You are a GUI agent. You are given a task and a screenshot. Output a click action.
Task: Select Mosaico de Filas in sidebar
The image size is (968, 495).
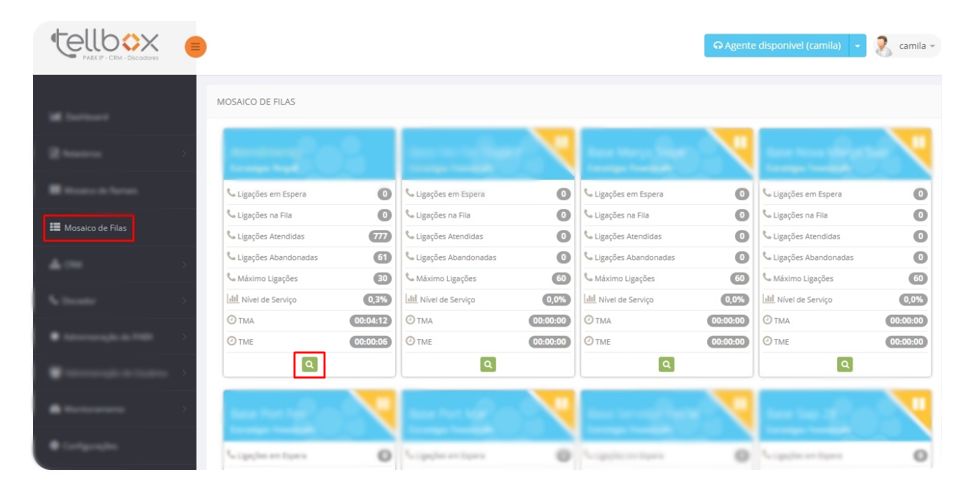(90, 228)
